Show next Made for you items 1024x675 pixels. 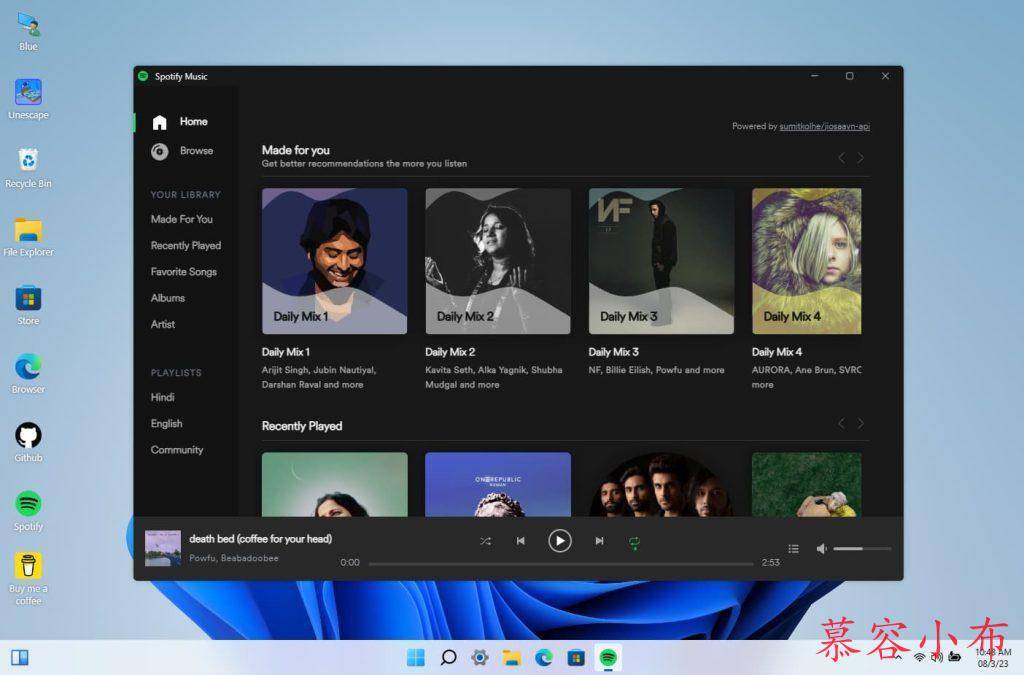(x=861, y=158)
